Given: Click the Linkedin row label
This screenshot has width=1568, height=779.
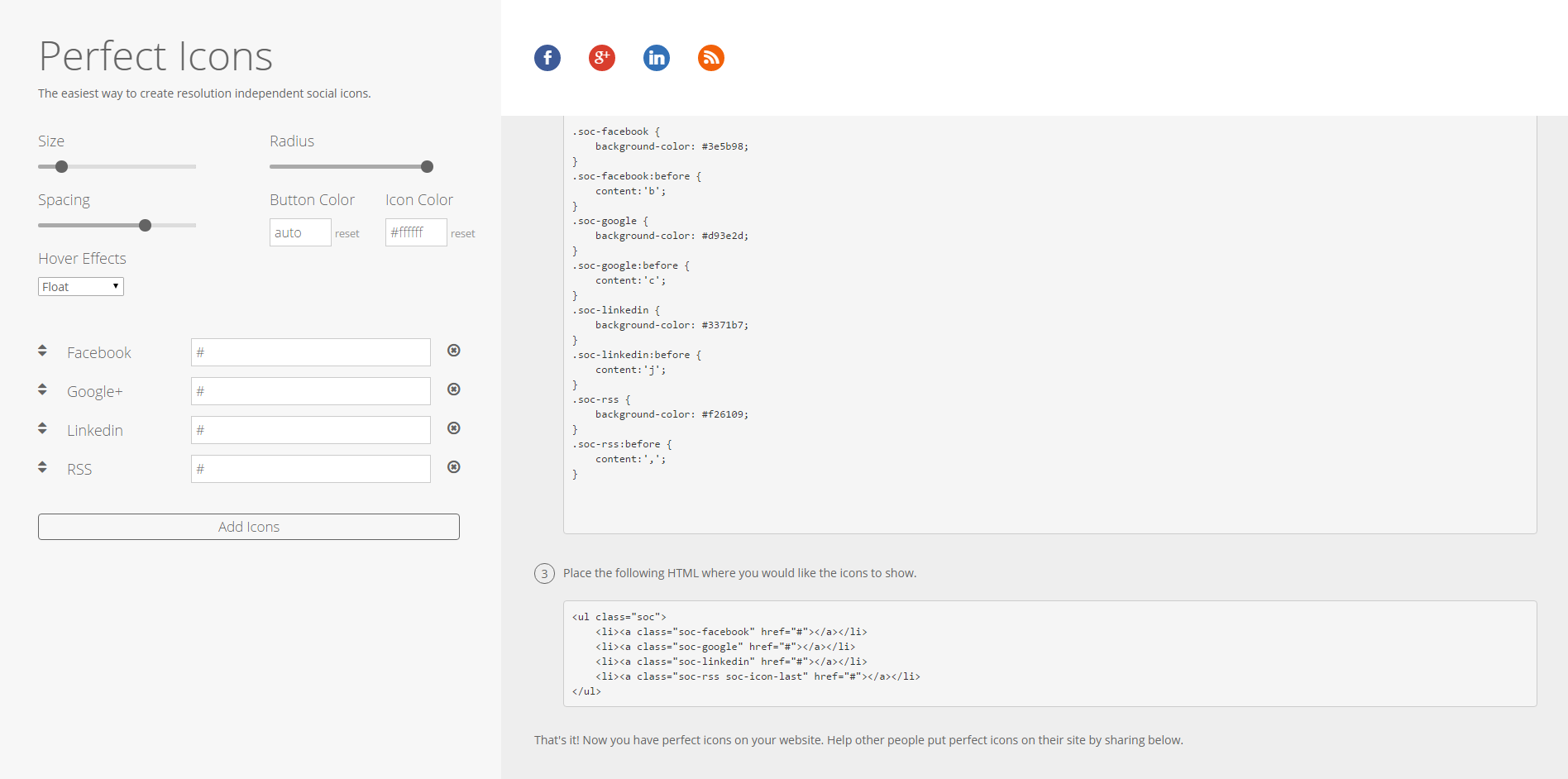Looking at the screenshot, I should (x=95, y=431).
